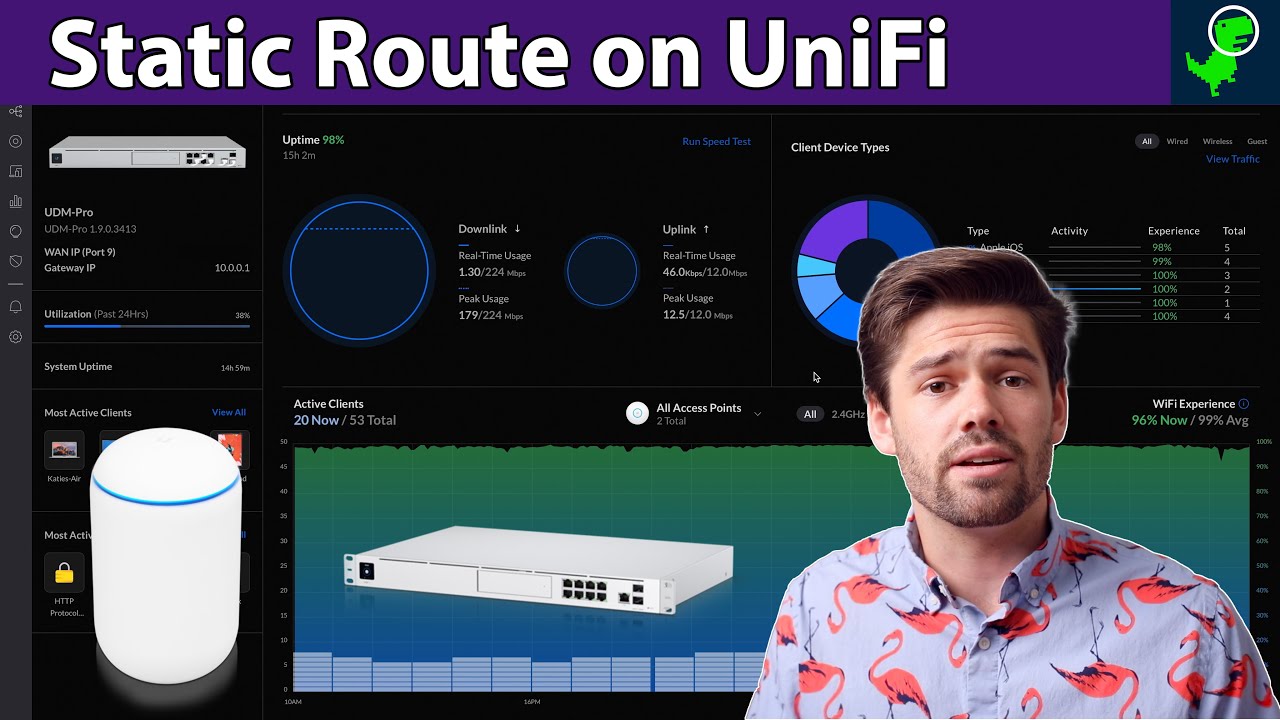
Task: Select the Wireless client filter tab
Action: 1217,141
